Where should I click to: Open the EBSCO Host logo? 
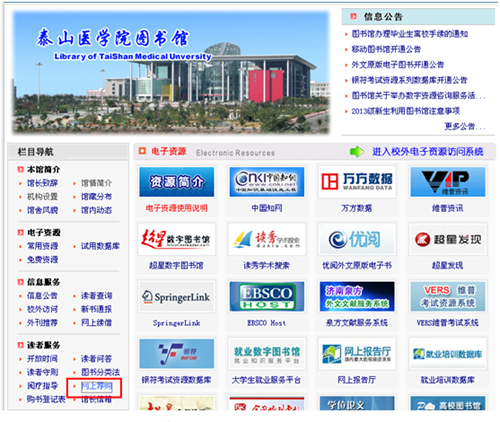[267, 297]
